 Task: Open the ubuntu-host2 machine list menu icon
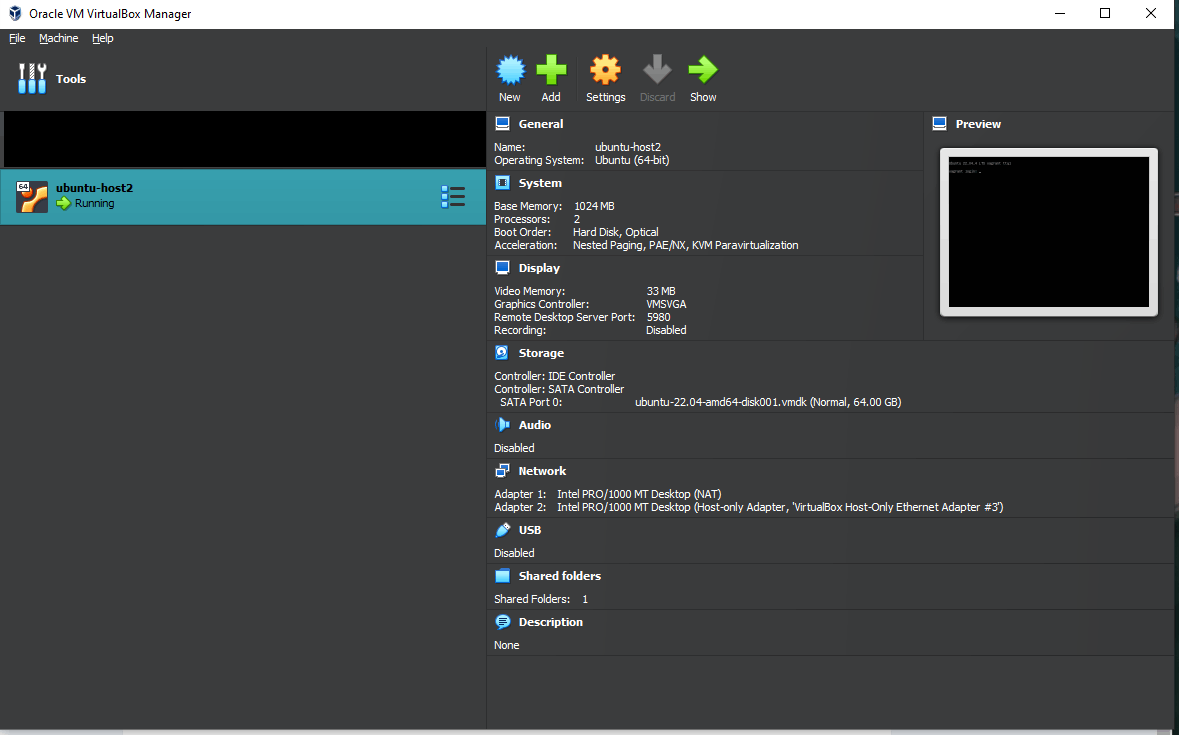453,197
